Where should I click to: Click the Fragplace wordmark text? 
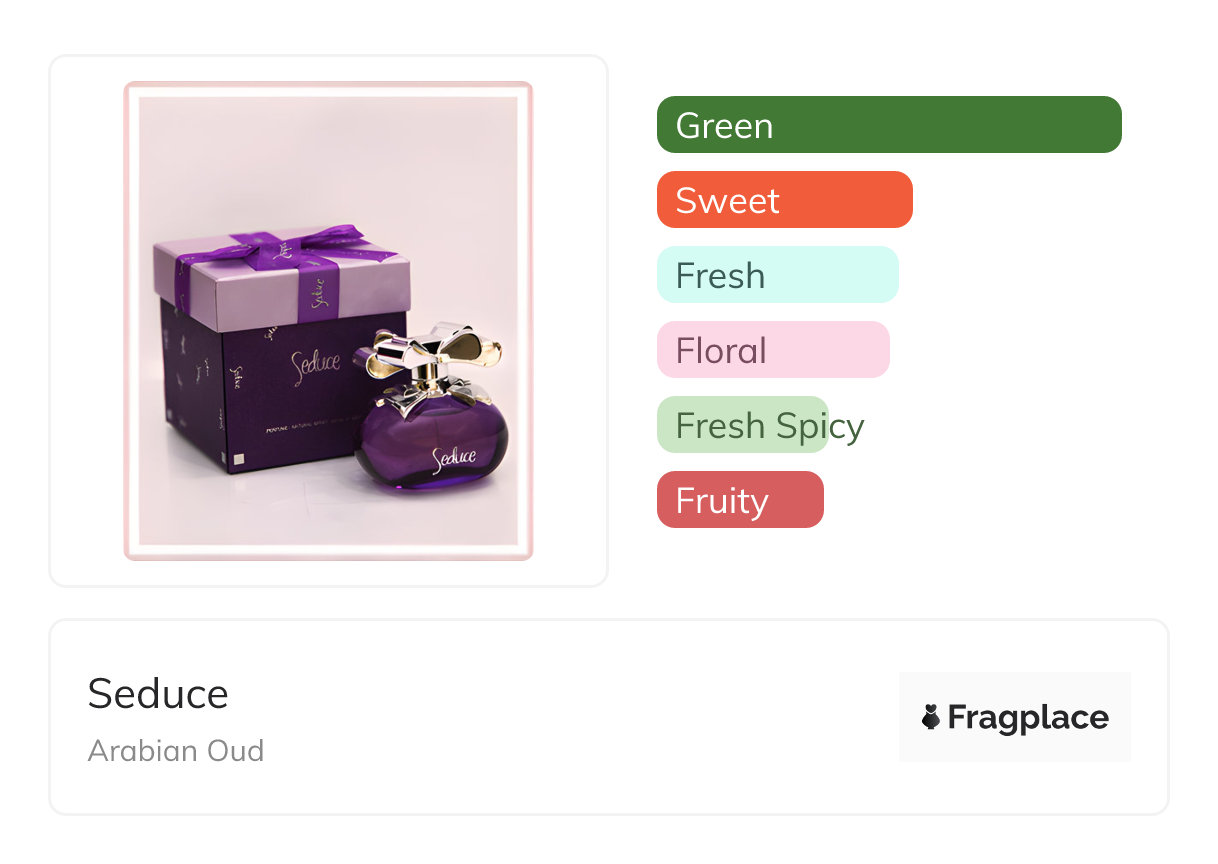coord(1028,717)
